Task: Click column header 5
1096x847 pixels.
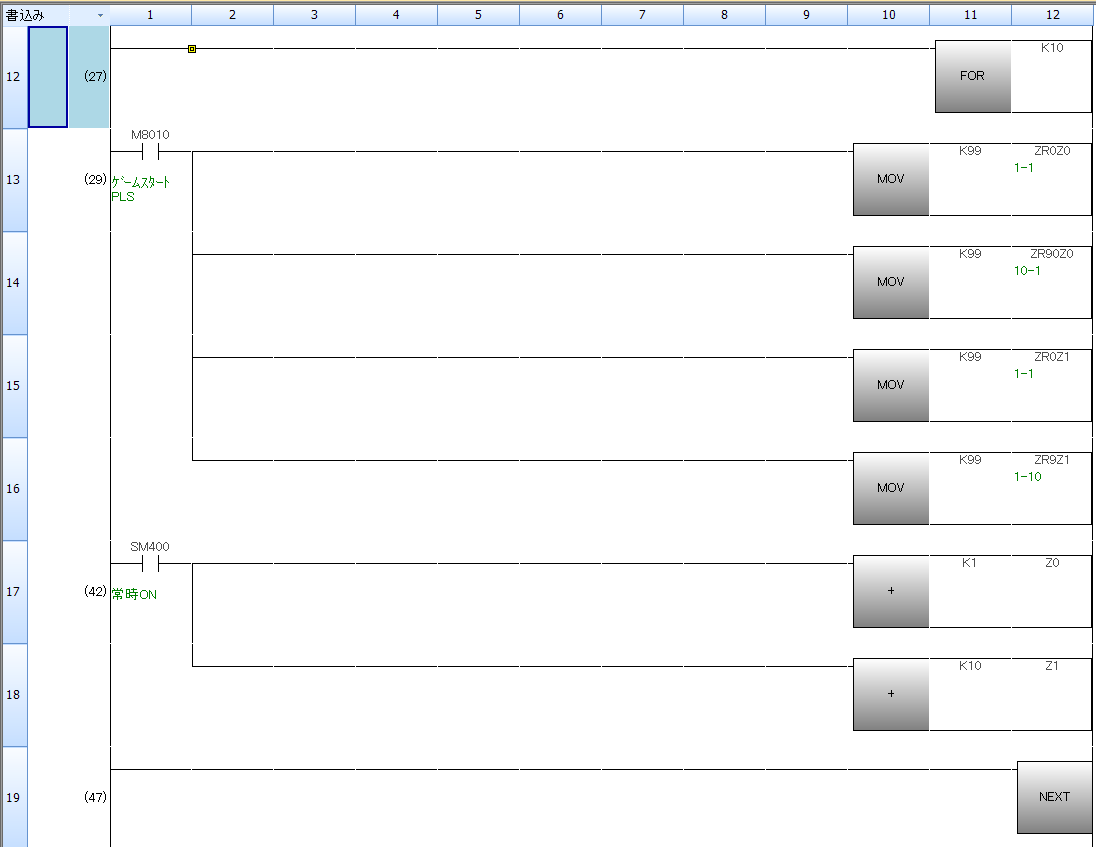Action: [478, 16]
